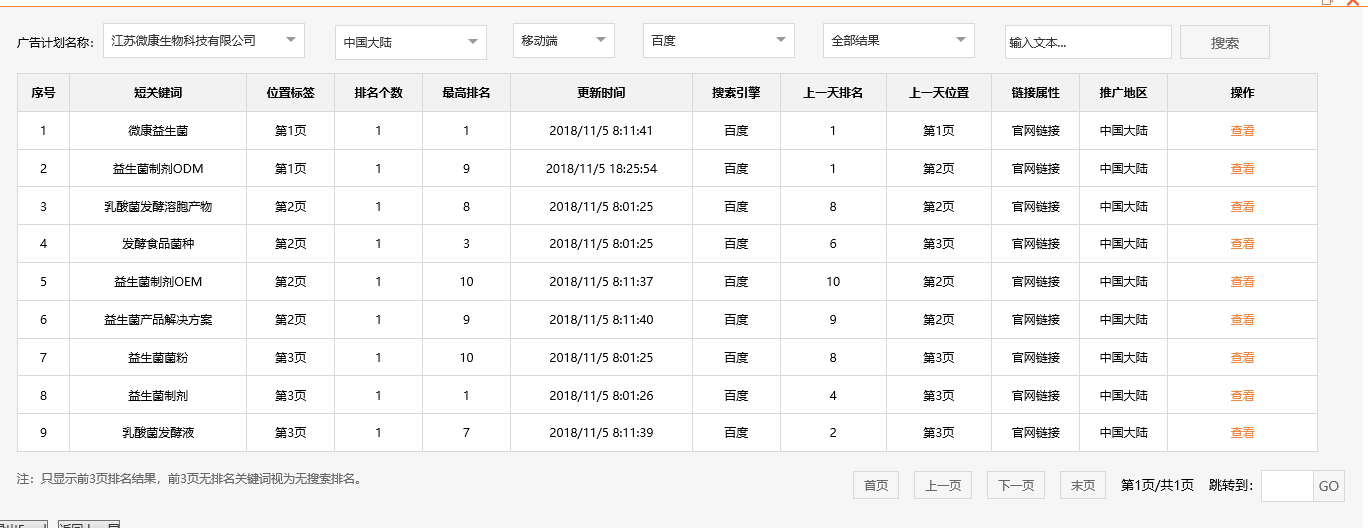This screenshot has width=1368, height=528.
Task: Select keyword cell 乳酸菌发酵液
Action: pos(158,432)
